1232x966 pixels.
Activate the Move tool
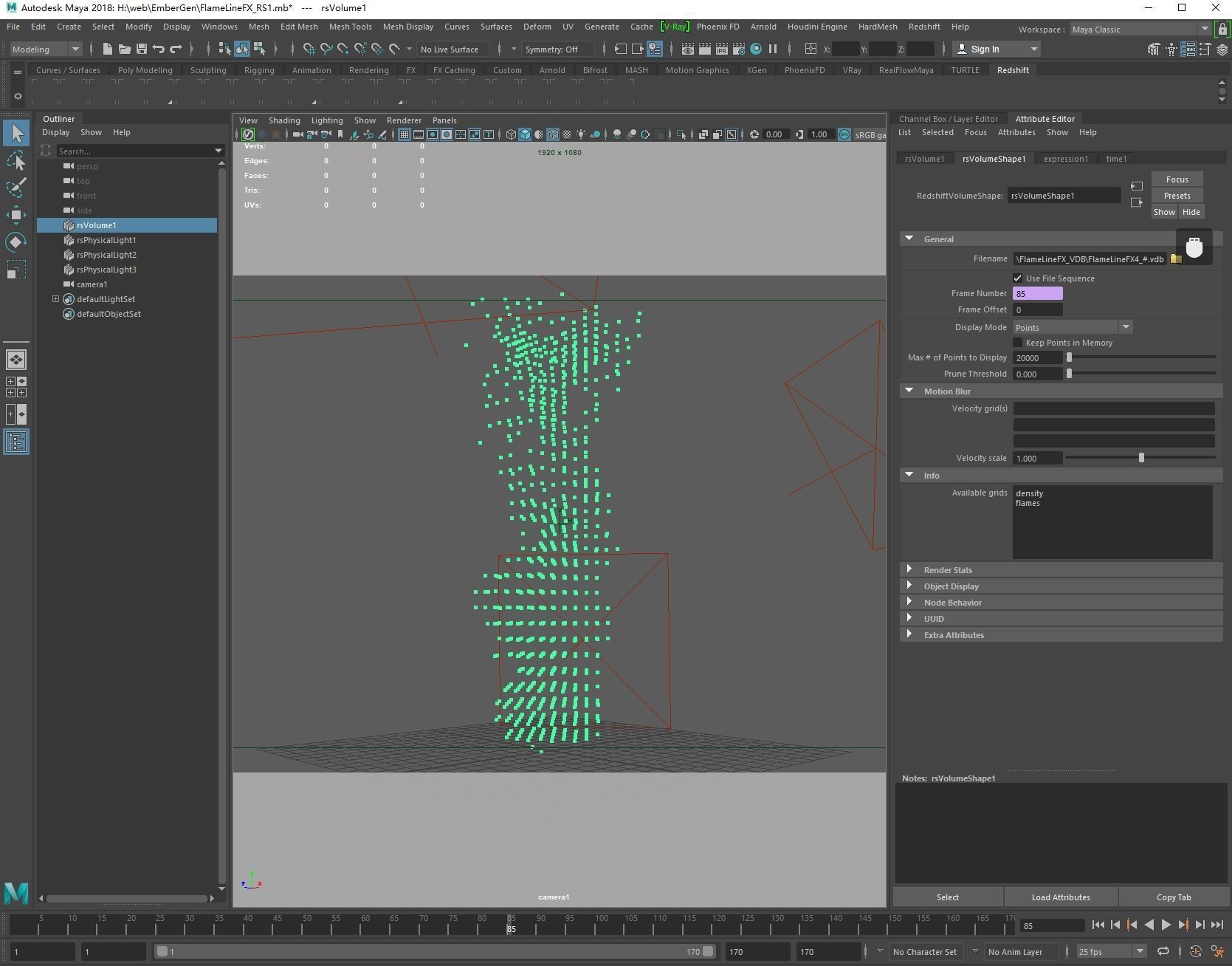(16, 215)
